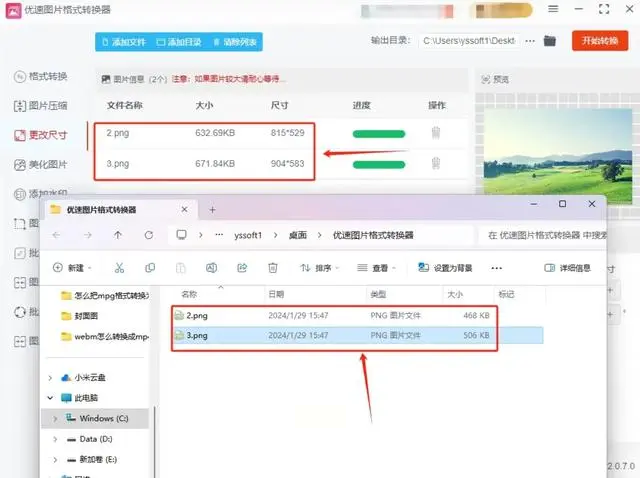Delete the 2.png row with its trash icon
The height and width of the screenshot is (478, 640).
coord(436,133)
